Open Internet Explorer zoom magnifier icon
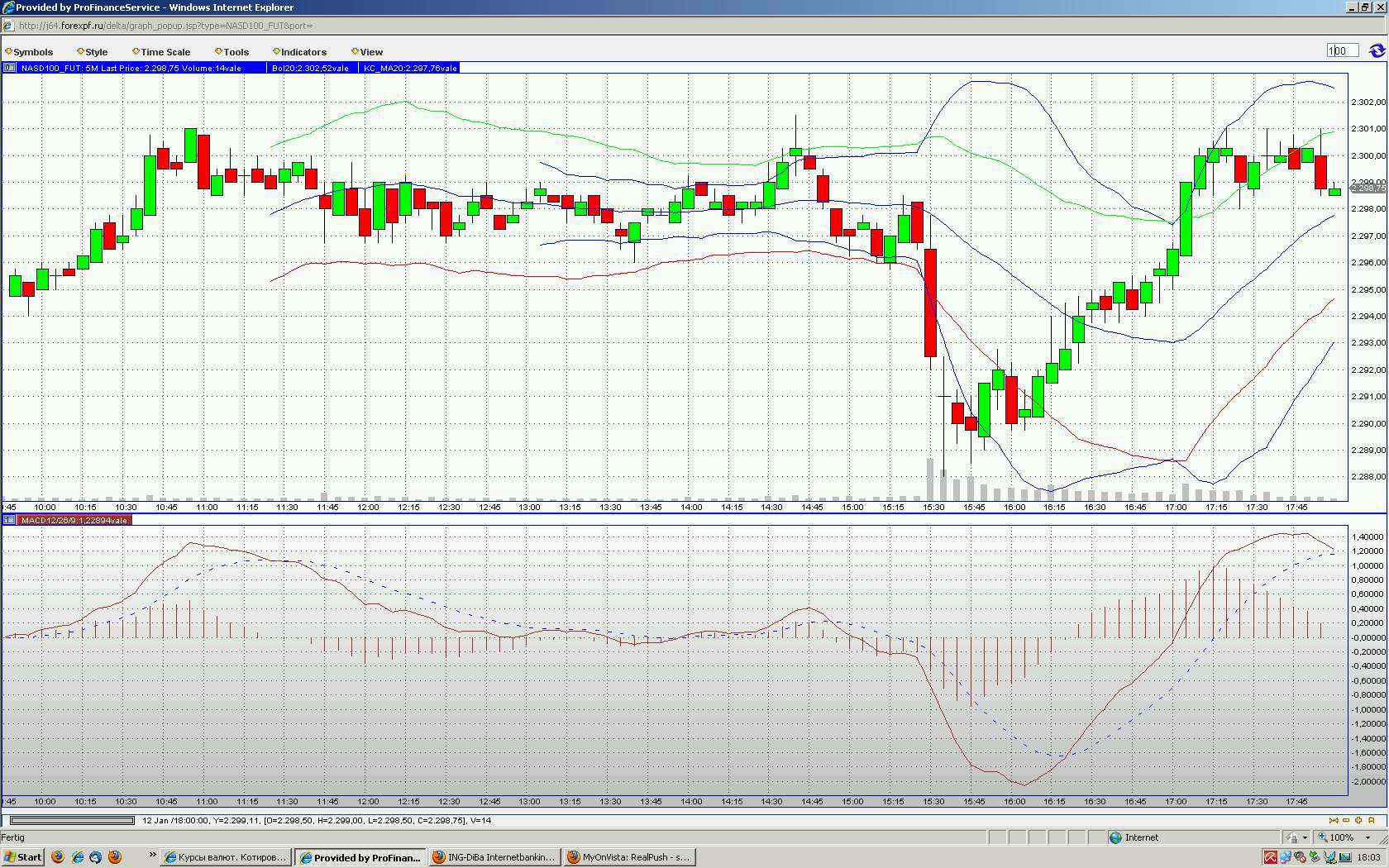The width and height of the screenshot is (1389, 868). tap(1320, 837)
